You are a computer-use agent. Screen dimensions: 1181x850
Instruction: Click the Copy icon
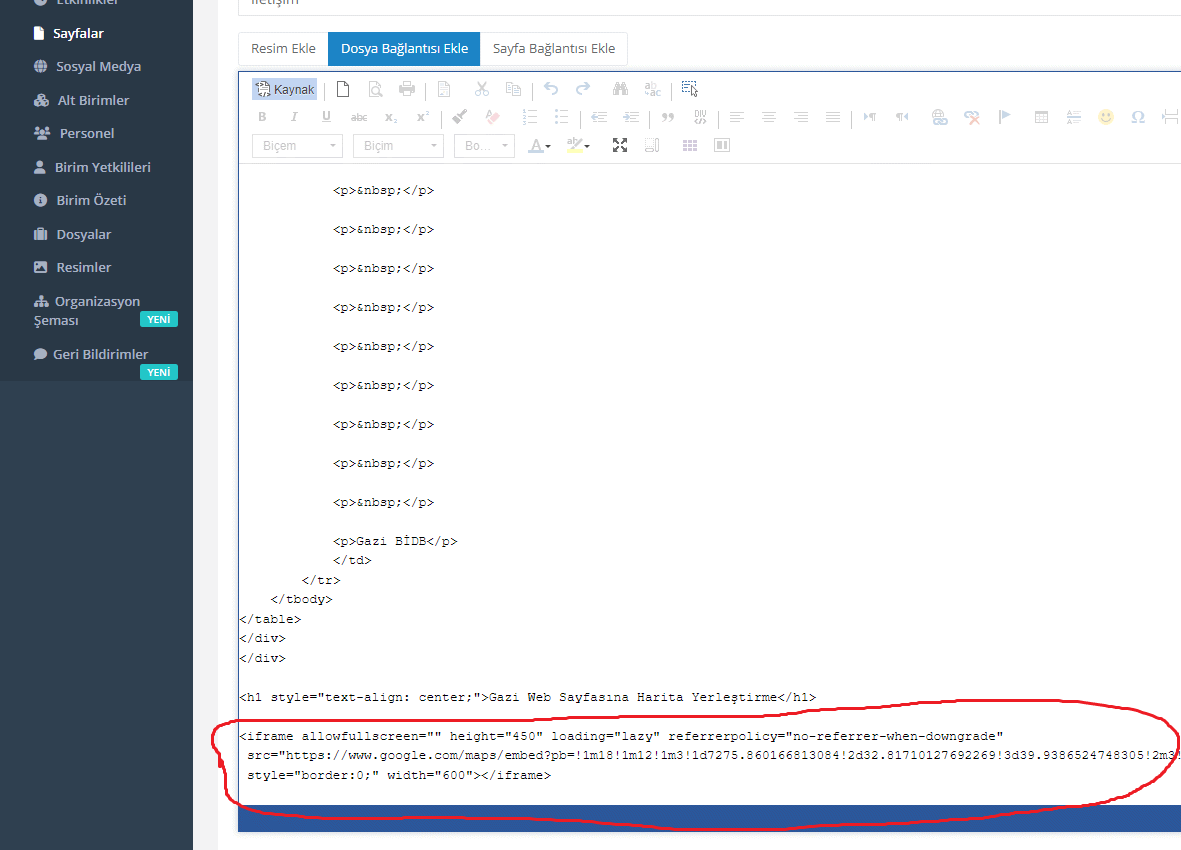[514, 90]
